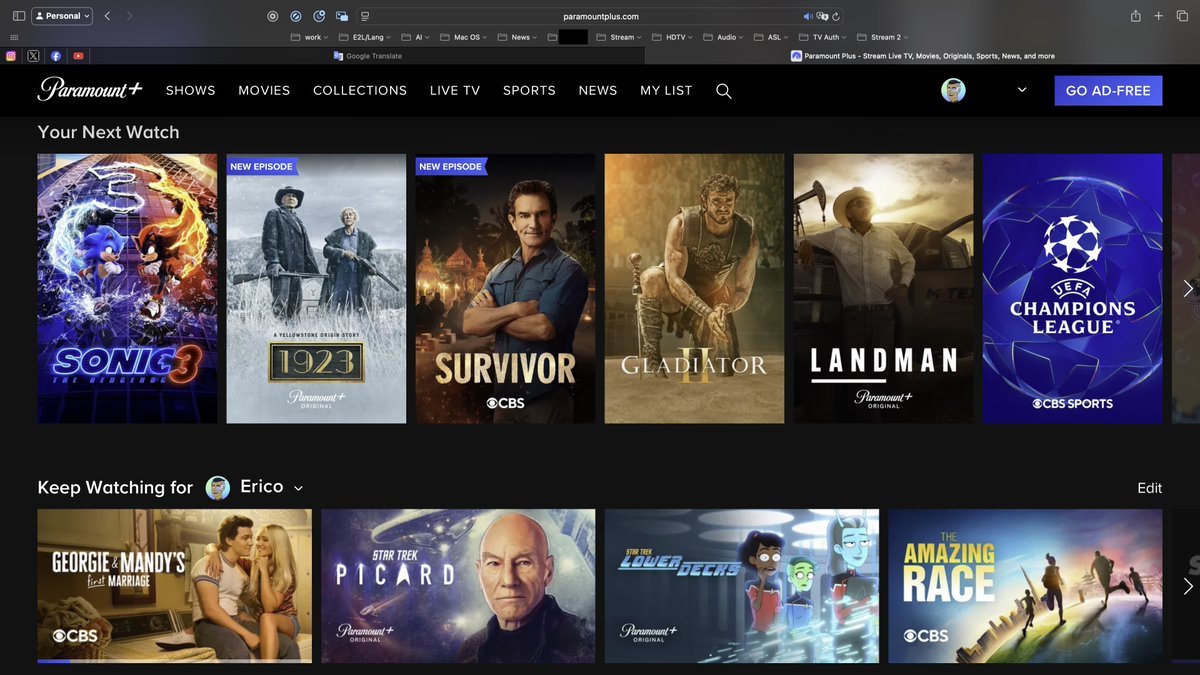Resume Star Trek Lower Decks
This screenshot has height=675, width=1200.
[x=742, y=586]
